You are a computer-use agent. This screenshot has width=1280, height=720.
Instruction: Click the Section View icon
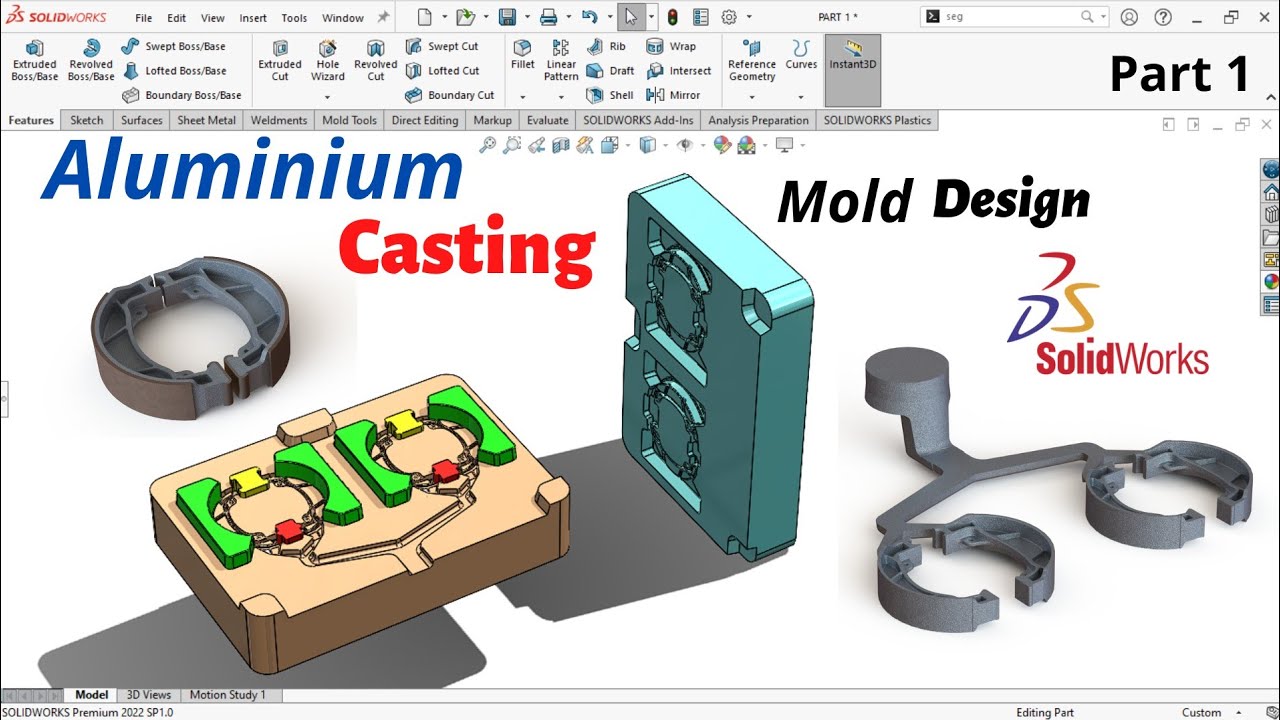560,145
